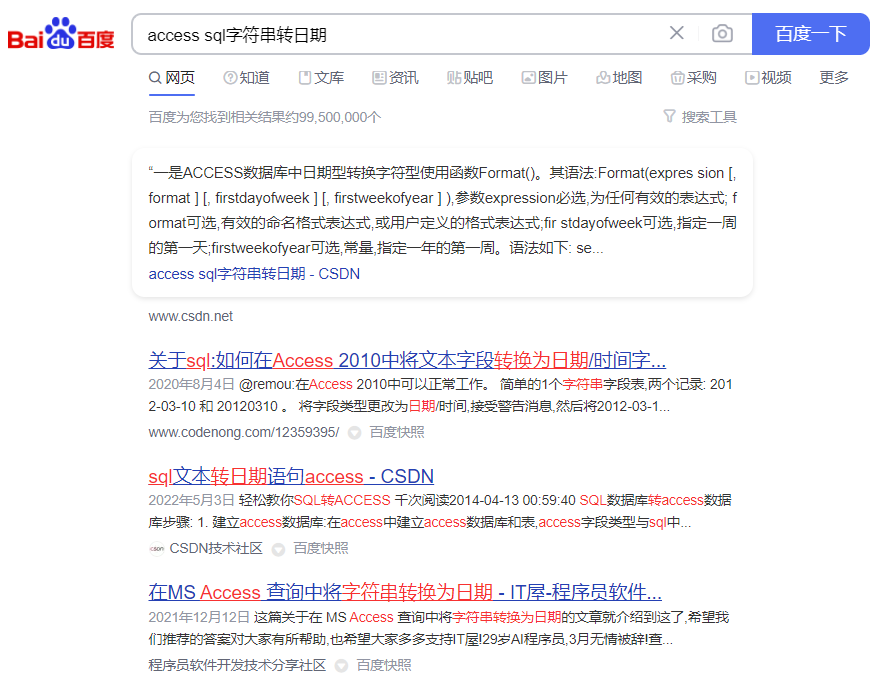Viewport: 894px width, 679px height.
Task: Click the featured snippet text about Format()
Action: click(x=442, y=210)
